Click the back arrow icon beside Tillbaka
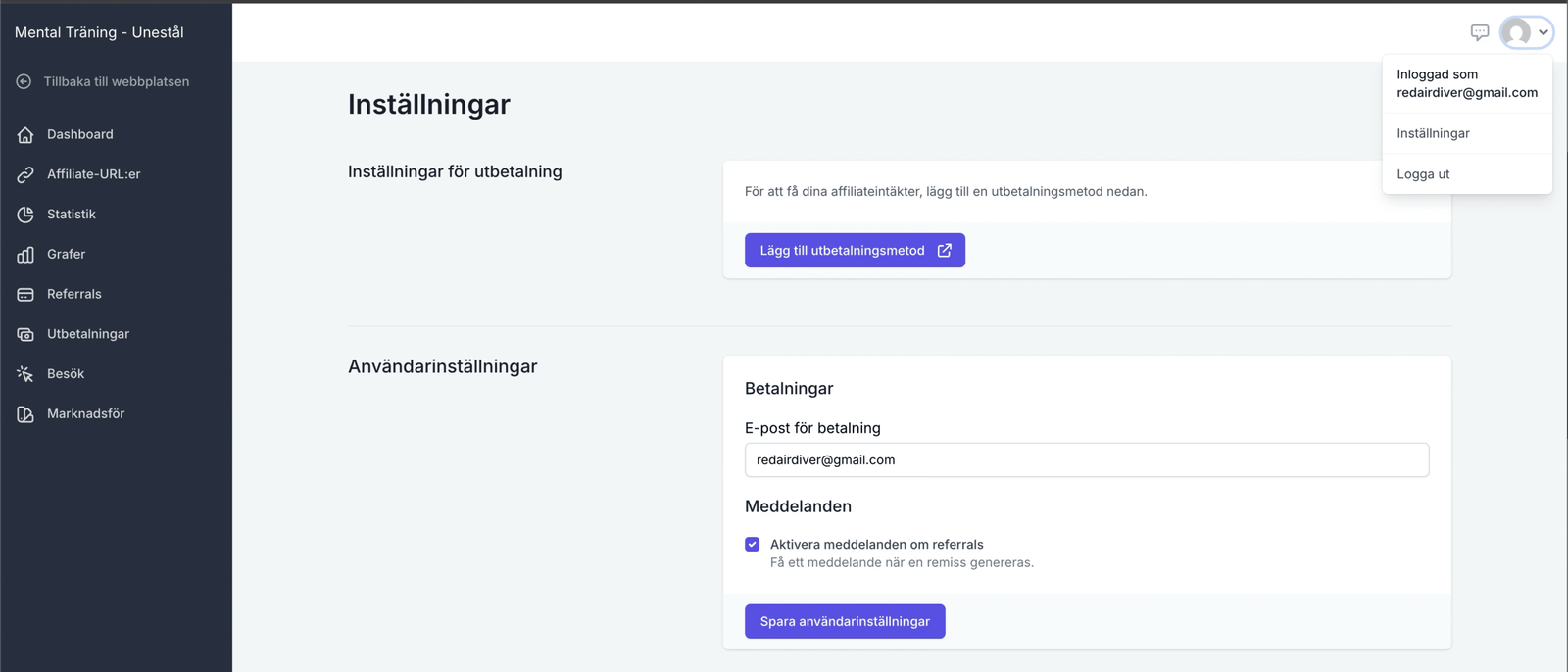 24,81
